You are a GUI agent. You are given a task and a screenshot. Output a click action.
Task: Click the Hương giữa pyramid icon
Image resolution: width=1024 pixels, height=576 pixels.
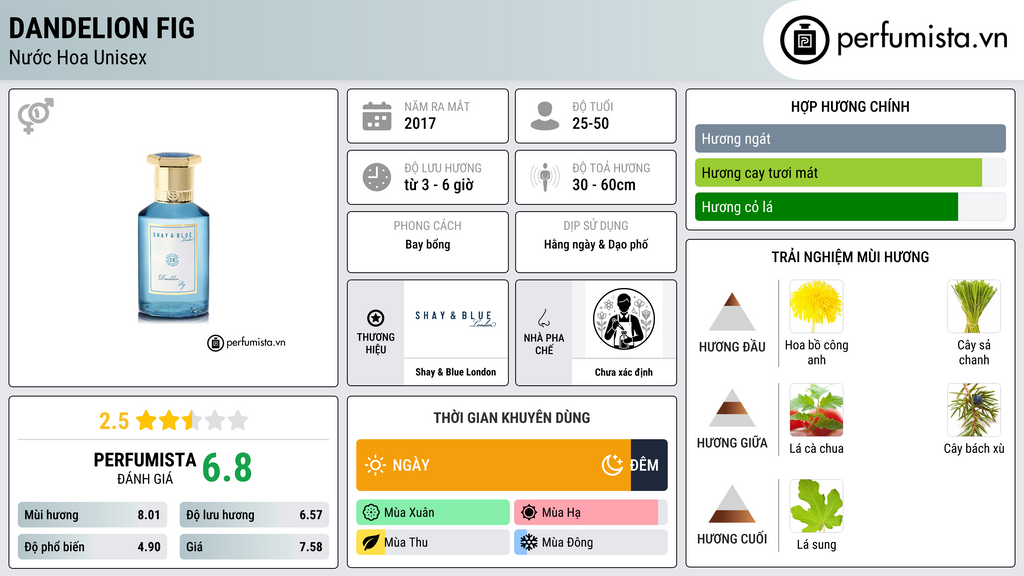[732, 408]
